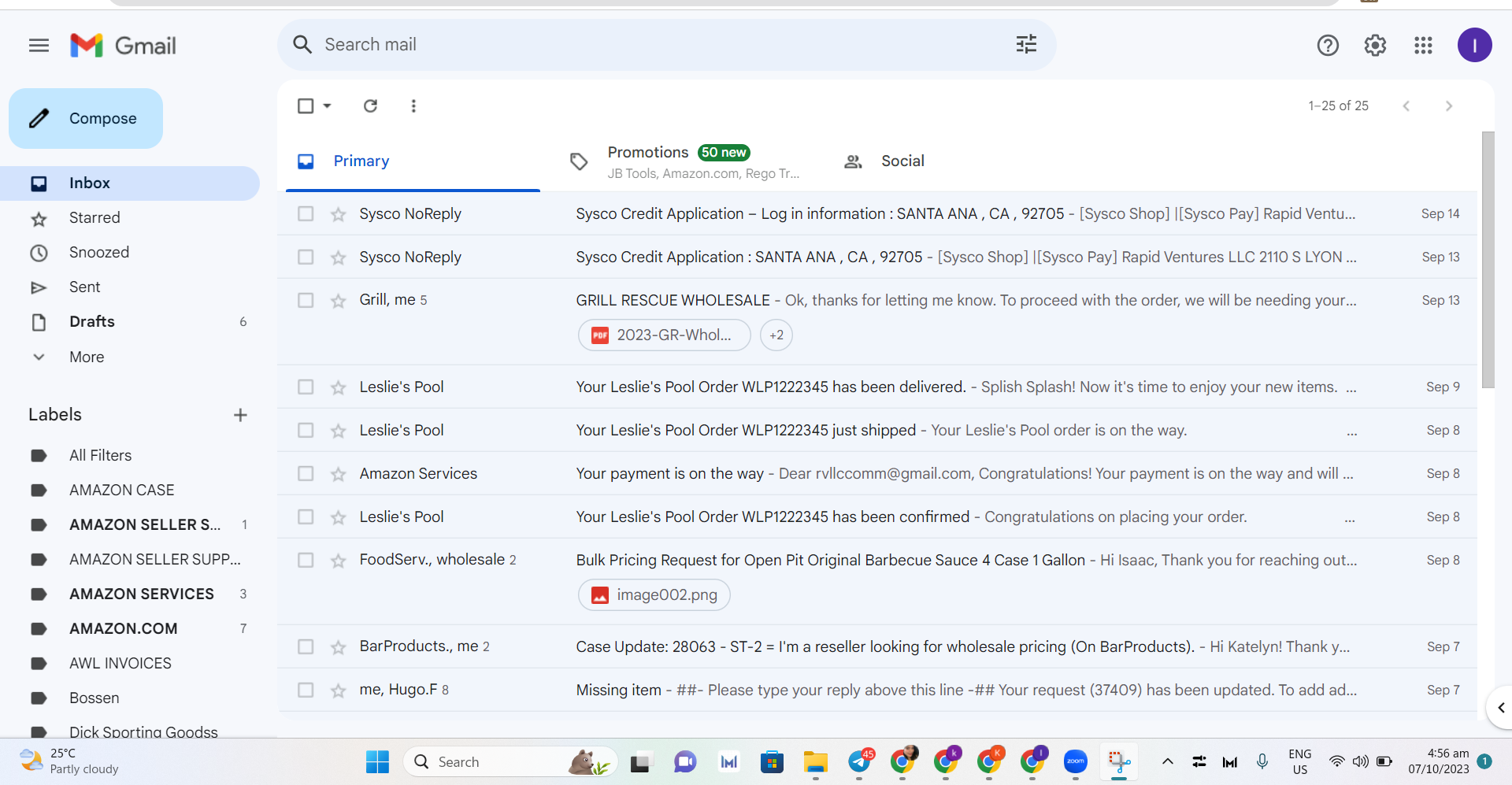Star the FoodServ., wholesale email
Image resolution: width=1512 pixels, height=785 pixels.
(x=338, y=561)
